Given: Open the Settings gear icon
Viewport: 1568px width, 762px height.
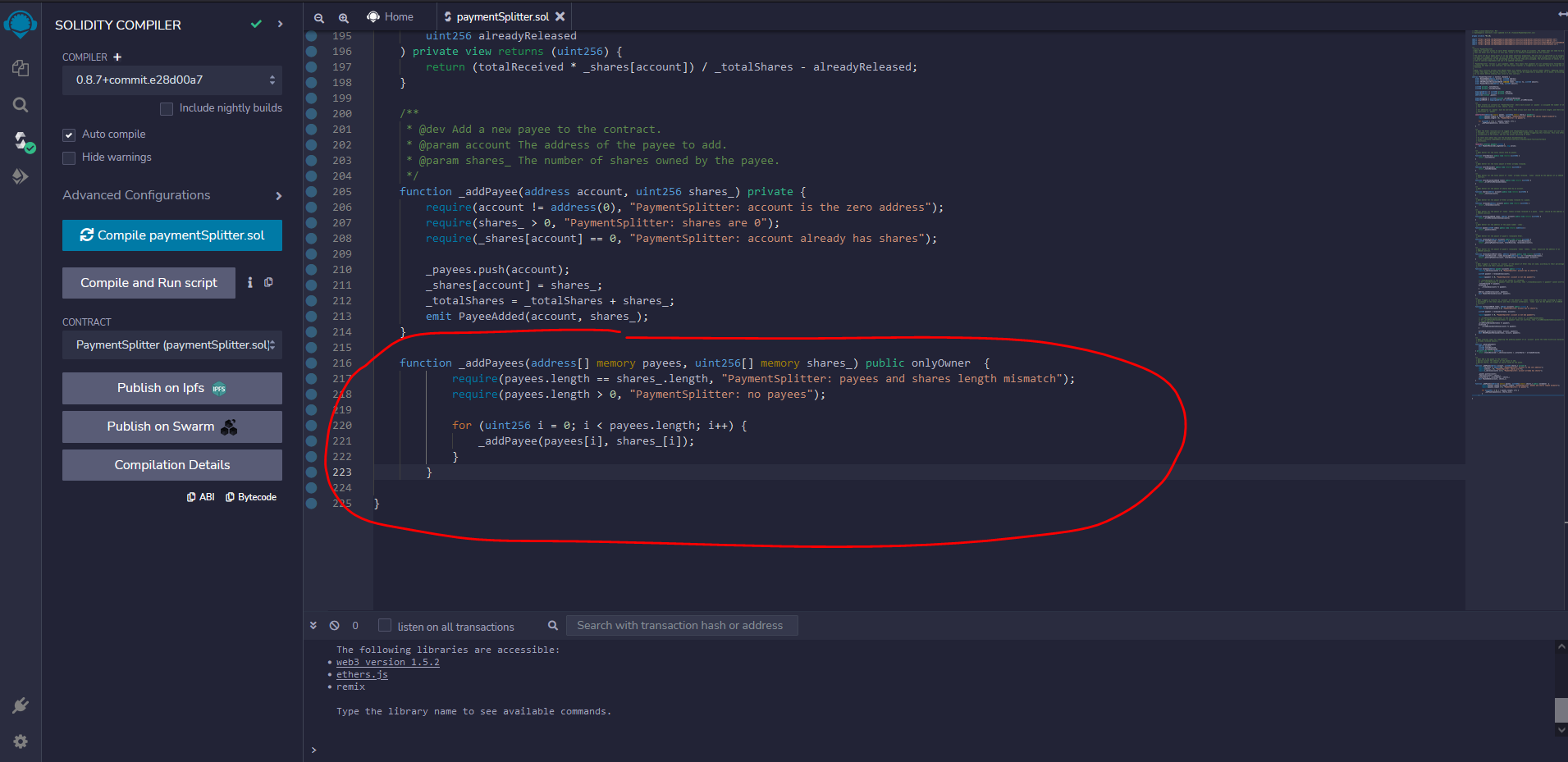Looking at the screenshot, I should [21, 741].
